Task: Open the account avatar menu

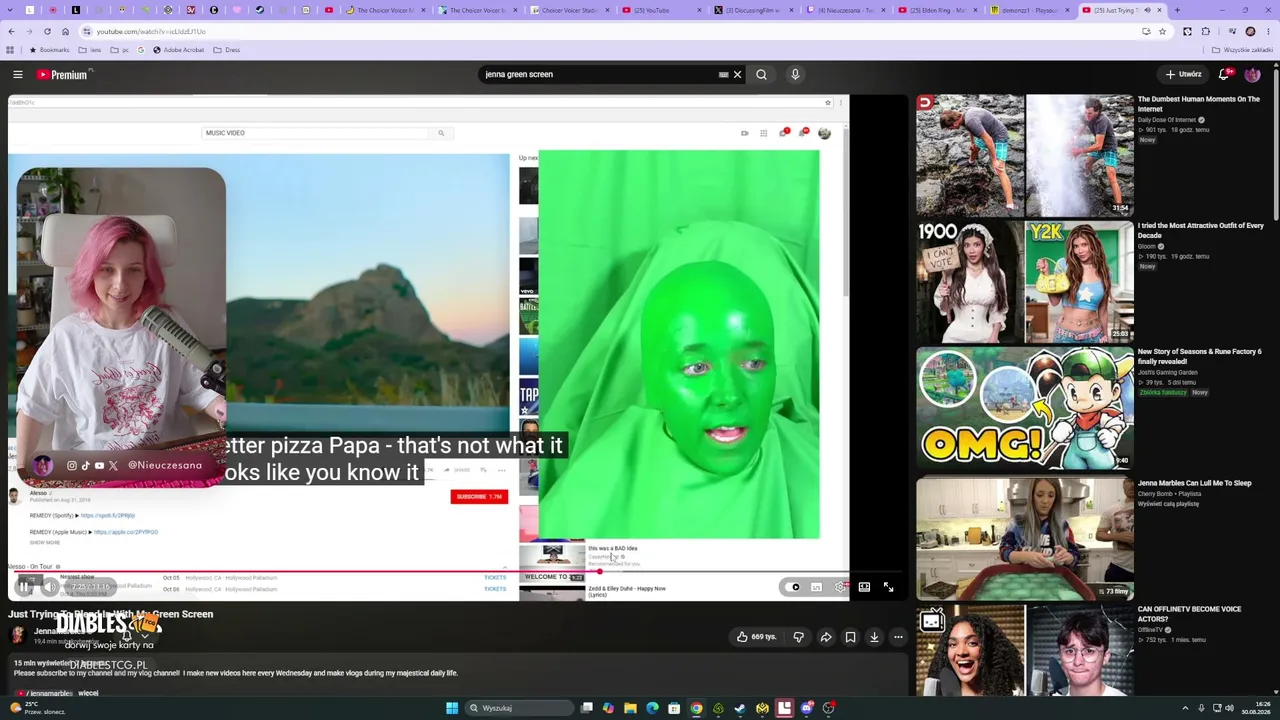Action: point(1252,74)
